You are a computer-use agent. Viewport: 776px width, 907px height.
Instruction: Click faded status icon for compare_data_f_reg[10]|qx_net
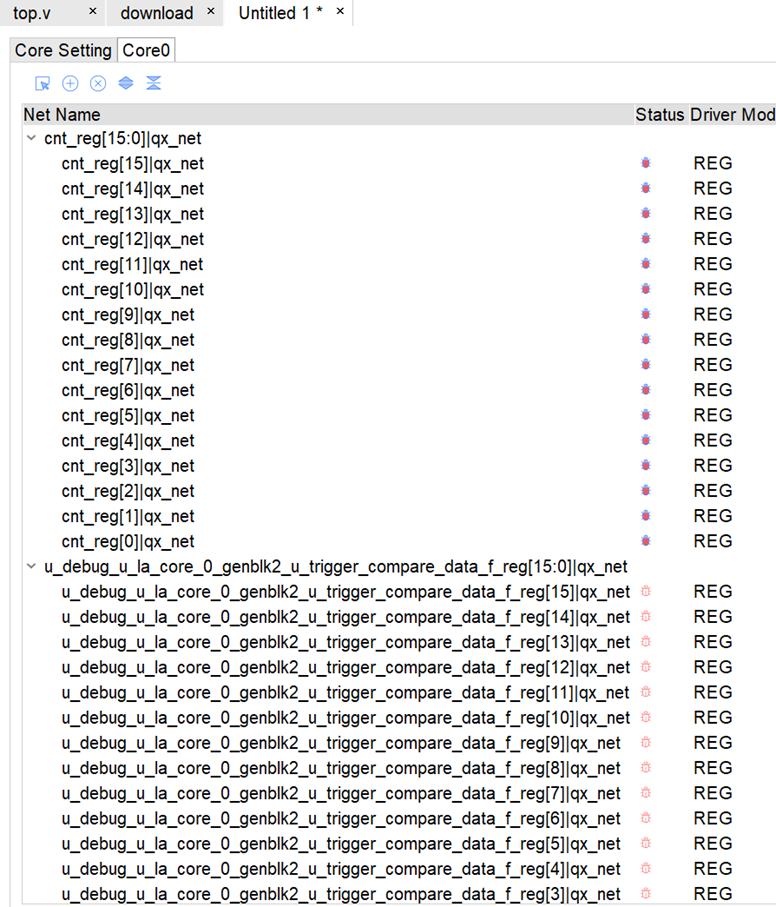[x=646, y=717]
